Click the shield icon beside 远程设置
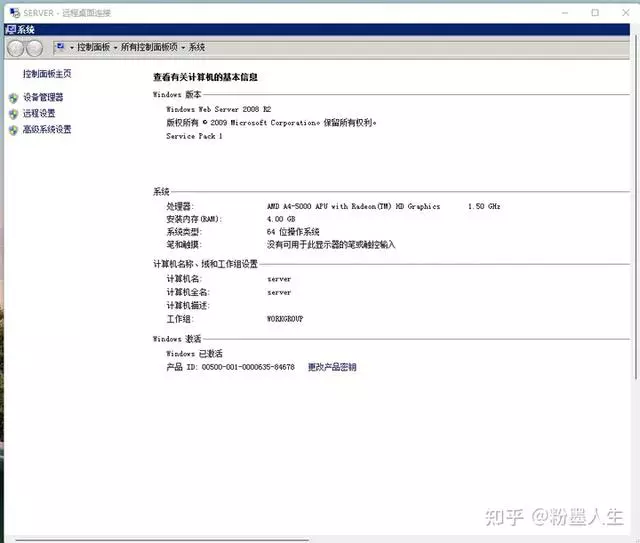The height and width of the screenshot is (543, 640). pyautogui.click(x=13, y=114)
